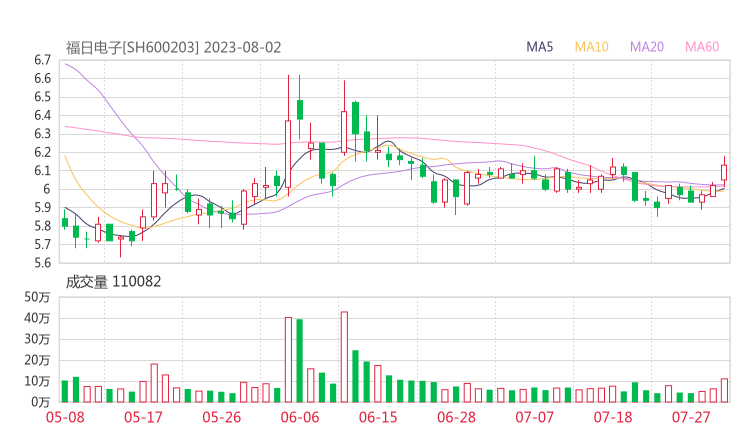Viewport: 740px width, 440px height.
Task: Click the 5.6 price axis label
Action: pyautogui.click(x=42, y=262)
